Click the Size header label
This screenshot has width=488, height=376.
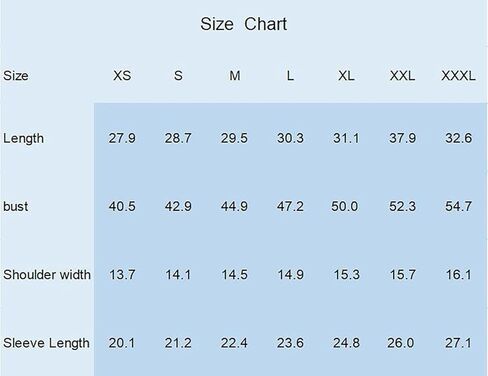tap(16, 76)
